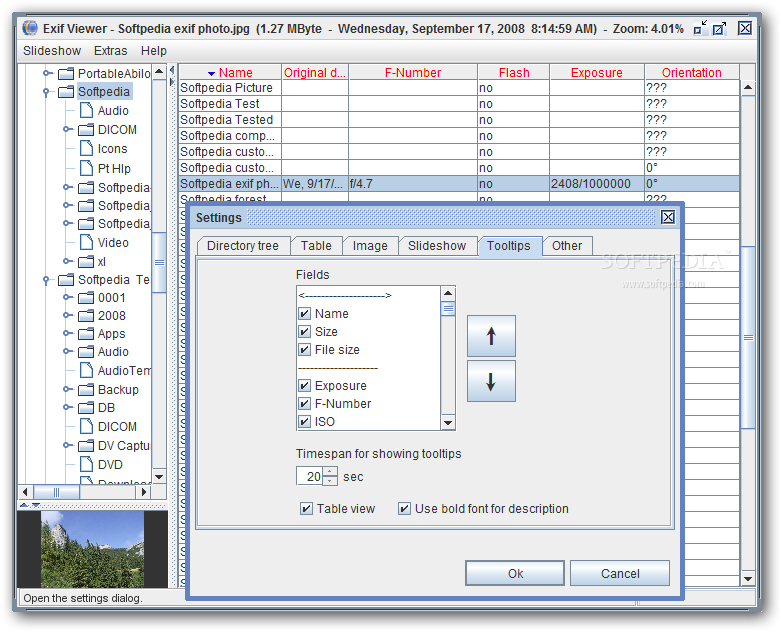Toggle the Table view checkbox
Screen dimensions: 782x632
pyautogui.click(x=306, y=509)
